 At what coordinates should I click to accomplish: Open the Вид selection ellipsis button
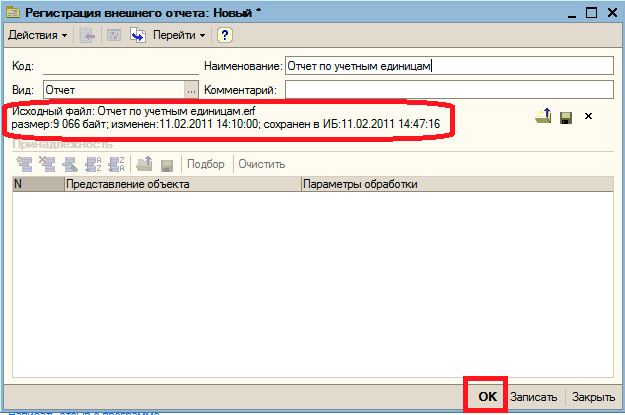[x=190, y=90]
